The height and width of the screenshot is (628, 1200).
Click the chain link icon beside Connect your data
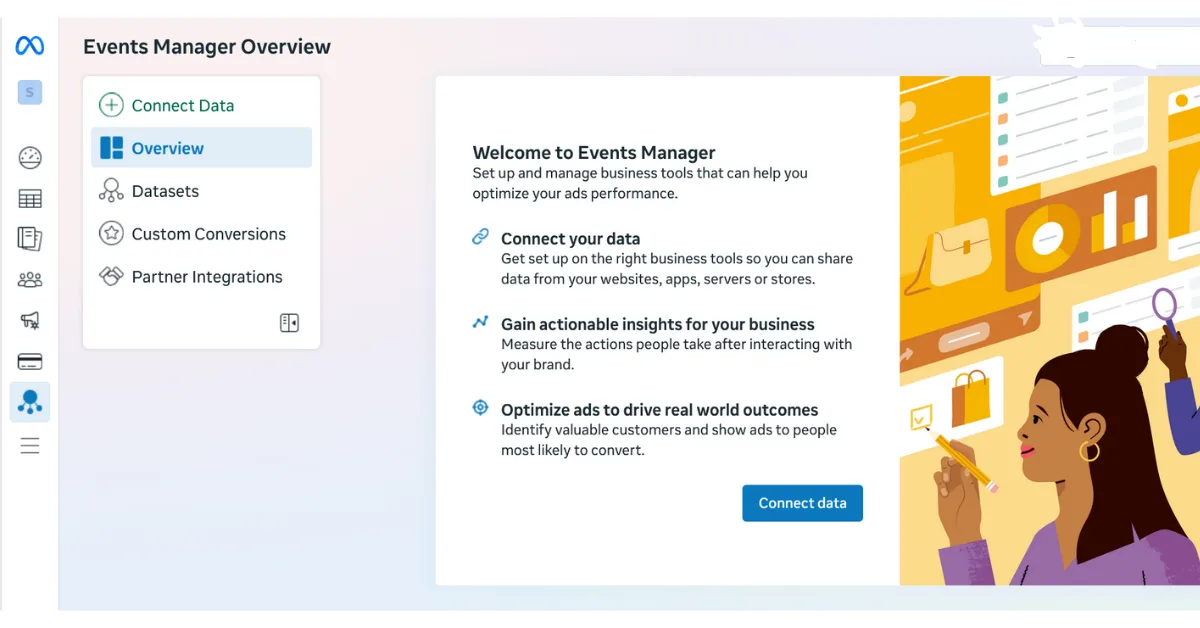(x=480, y=238)
